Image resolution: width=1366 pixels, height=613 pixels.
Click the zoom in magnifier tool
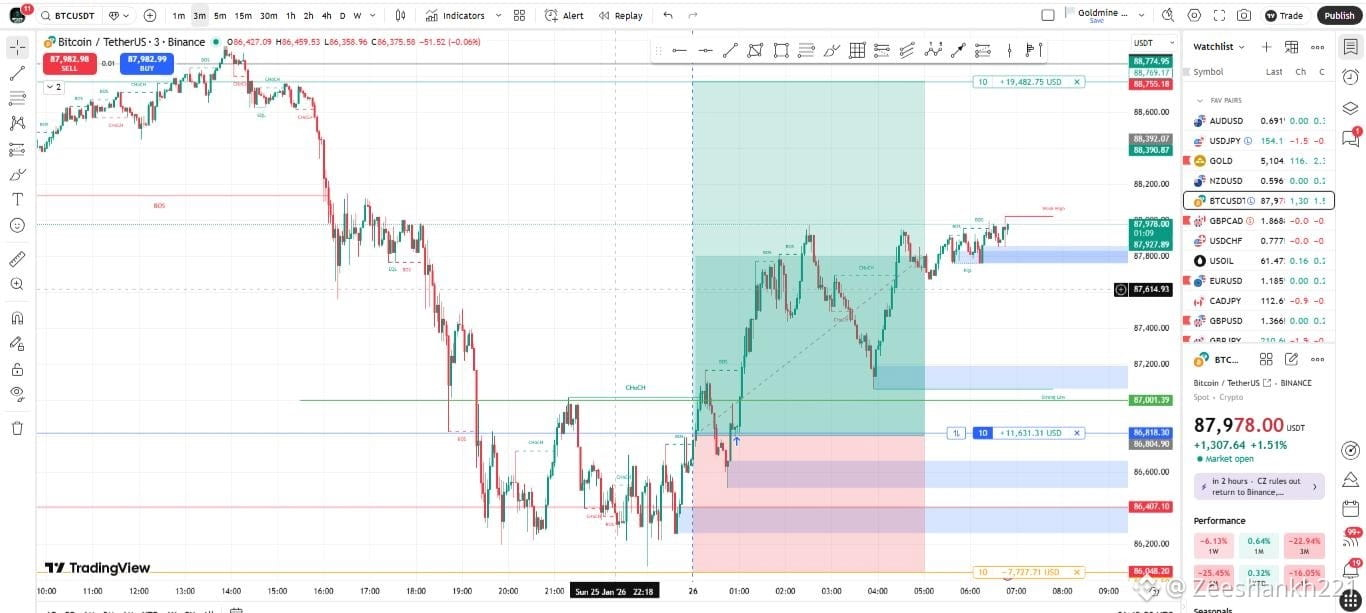[x=17, y=284]
